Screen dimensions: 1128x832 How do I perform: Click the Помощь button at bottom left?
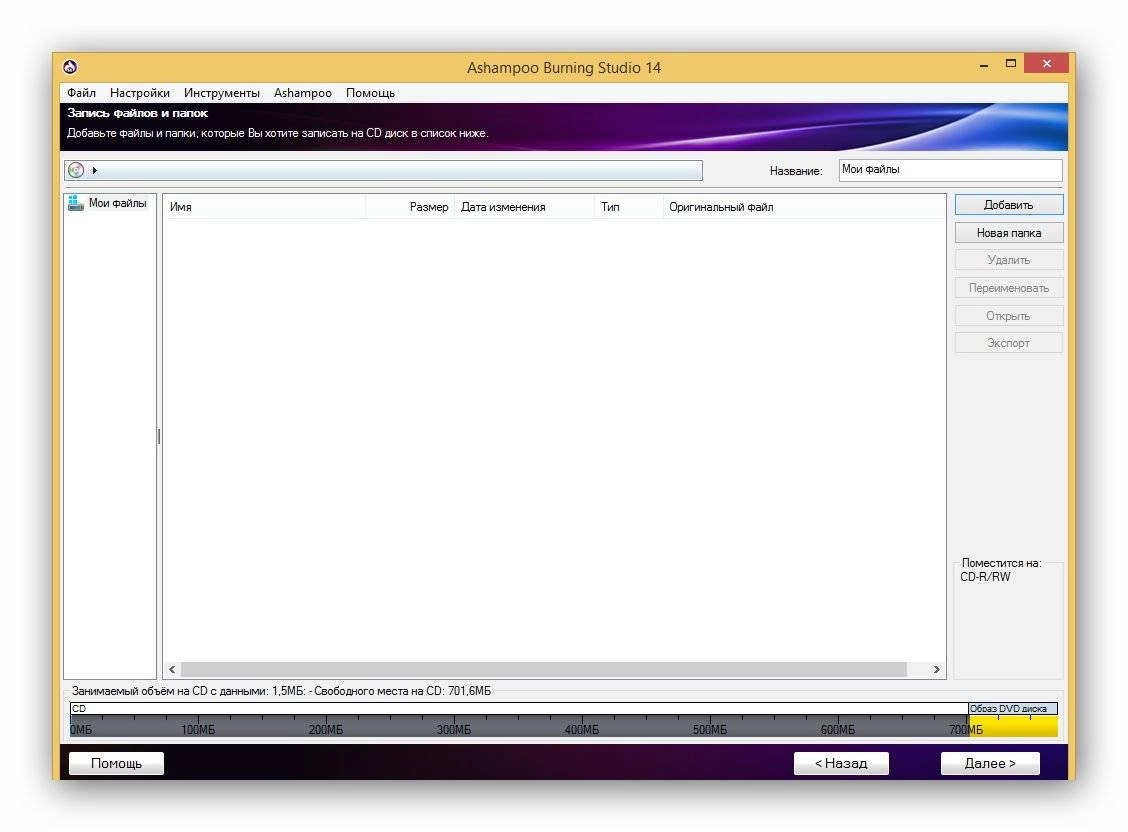point(117,763)
